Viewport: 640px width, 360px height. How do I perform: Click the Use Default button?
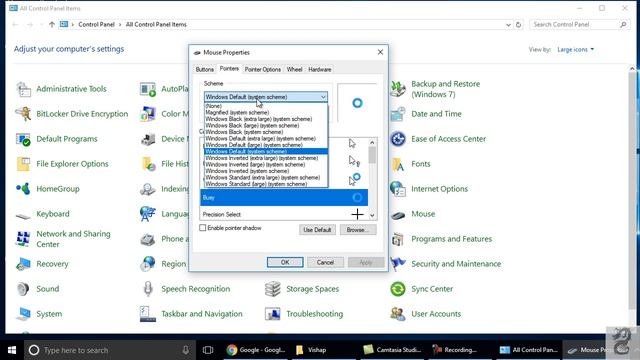(317, 230)
